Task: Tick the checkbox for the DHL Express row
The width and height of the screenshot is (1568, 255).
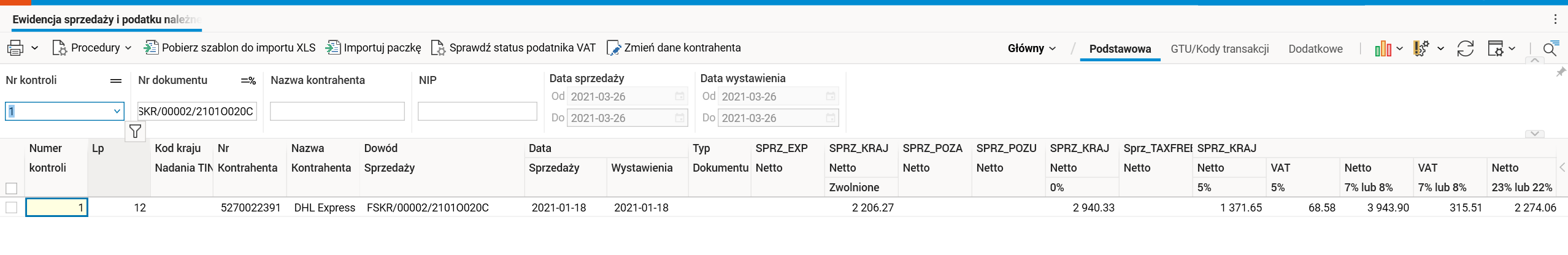Action: [11, 208]
